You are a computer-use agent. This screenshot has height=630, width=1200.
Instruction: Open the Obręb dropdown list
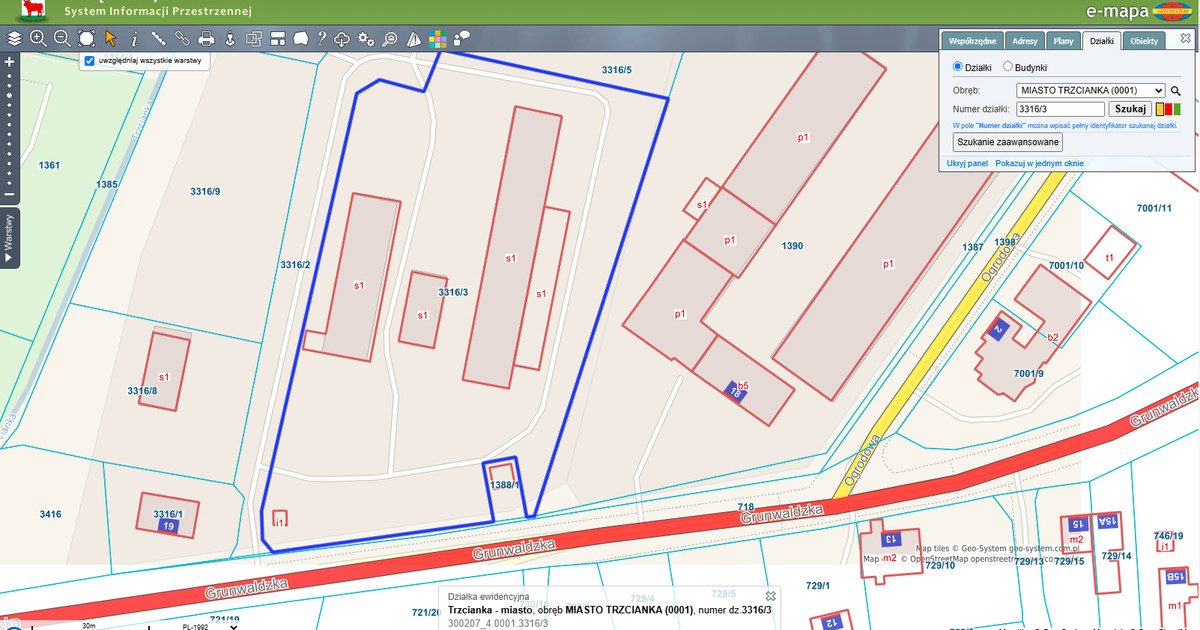tap(1090, 90)
